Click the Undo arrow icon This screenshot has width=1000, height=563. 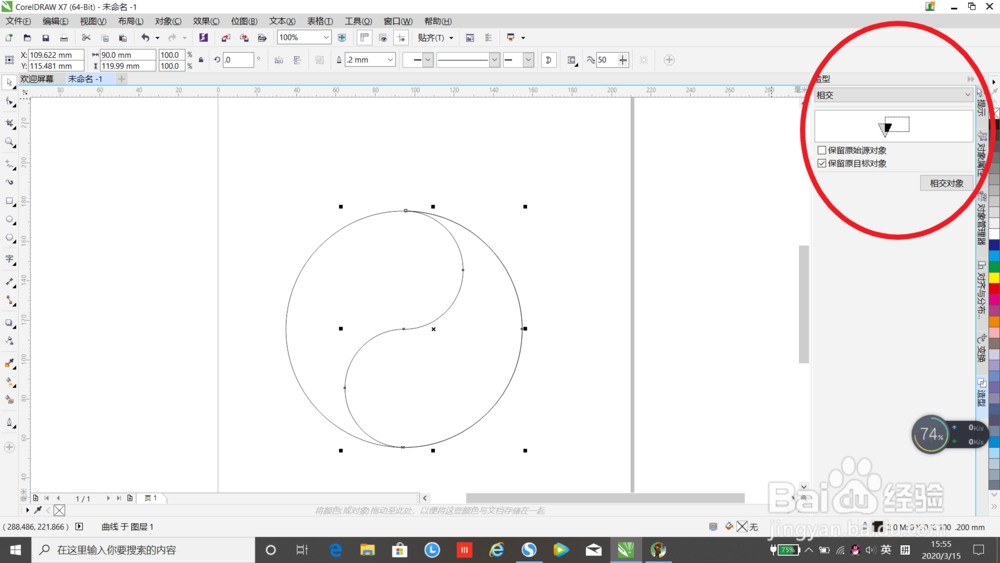(x=145, y=38)
